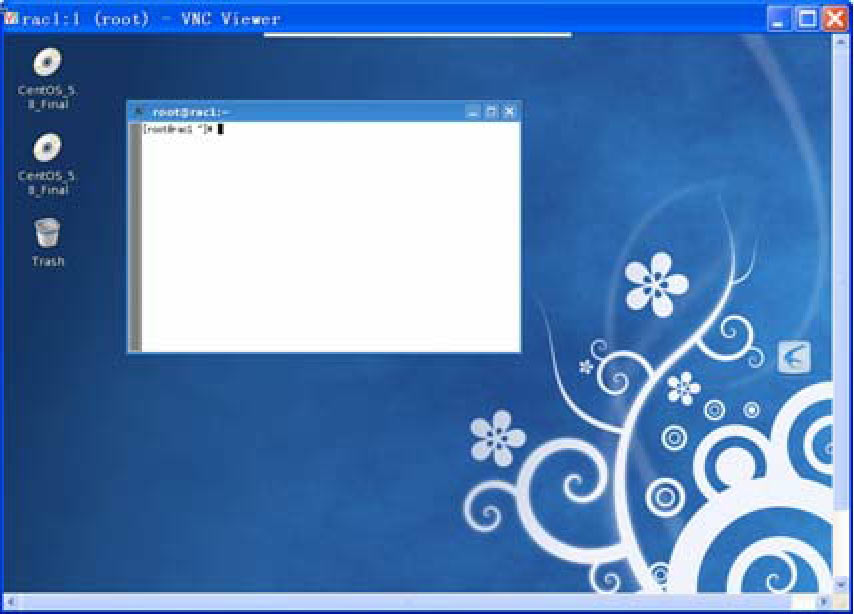
Task: Click the VNC Viewer title bar icon
Action: pyautogui.click(x=11, y=18)
